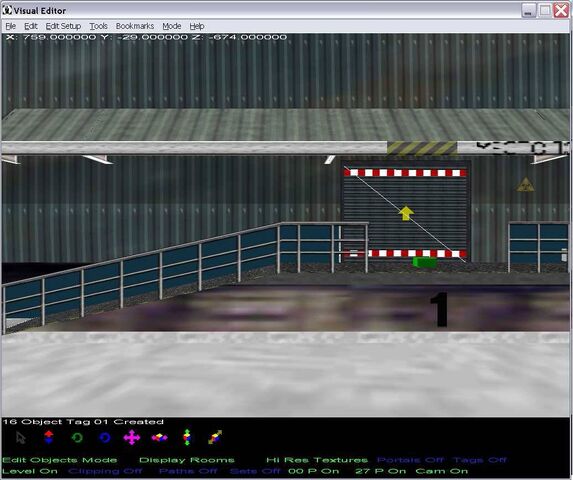Screen dimensions: 573x480
Task: Select the green vertical scale tool
Action: point(187,437)
